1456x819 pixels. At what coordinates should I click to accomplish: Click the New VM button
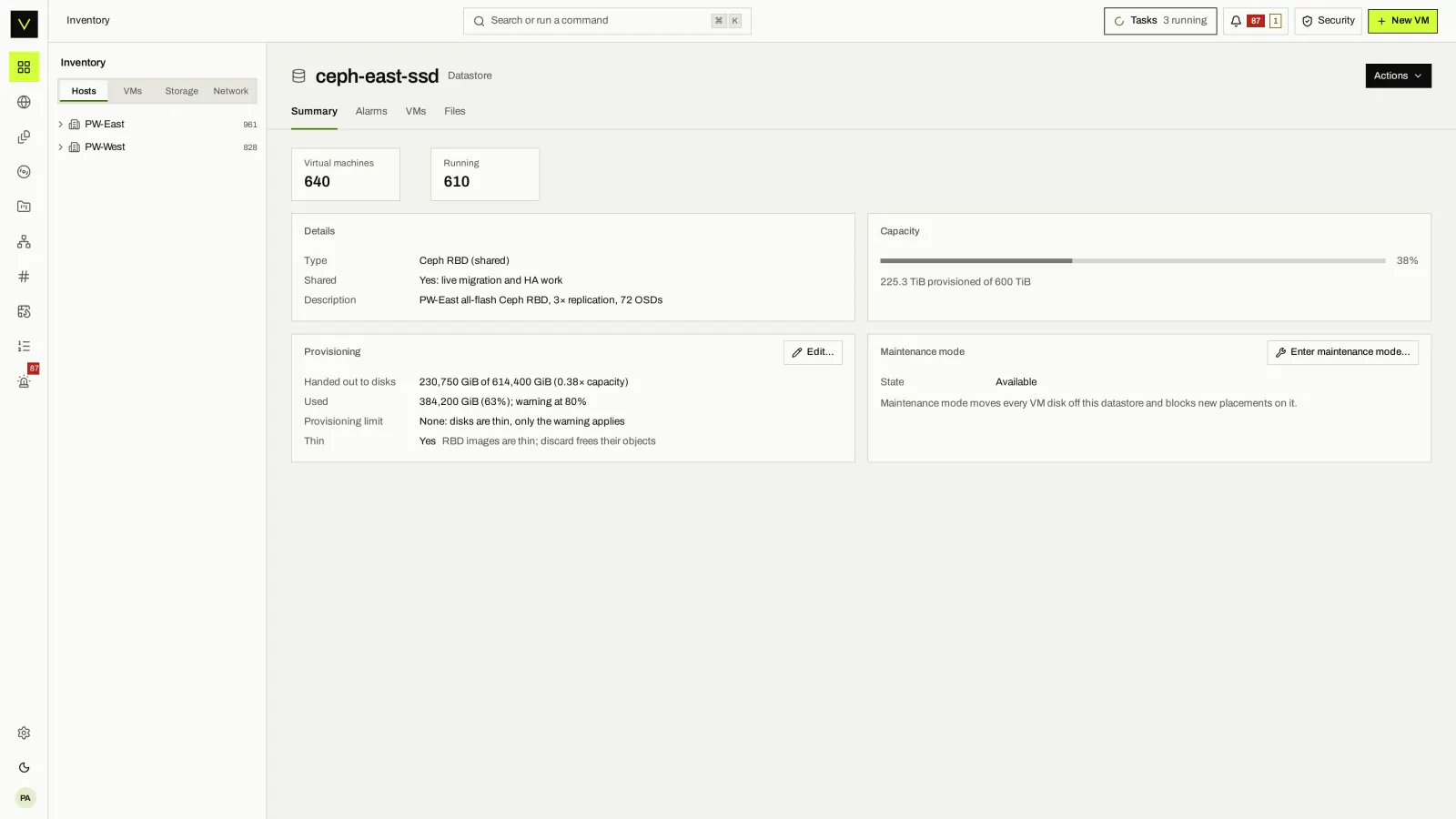click(1402, 21)
